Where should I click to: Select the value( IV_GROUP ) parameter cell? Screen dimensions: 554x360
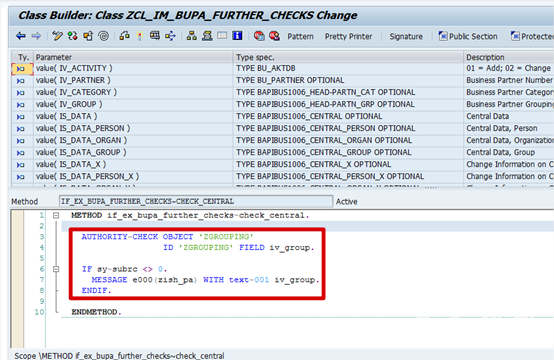133,105
